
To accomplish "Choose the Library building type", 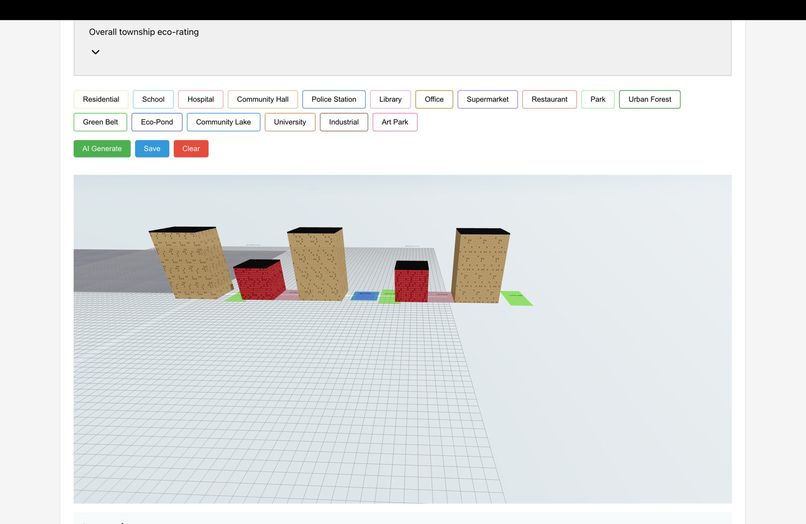I will coord(390,99).
